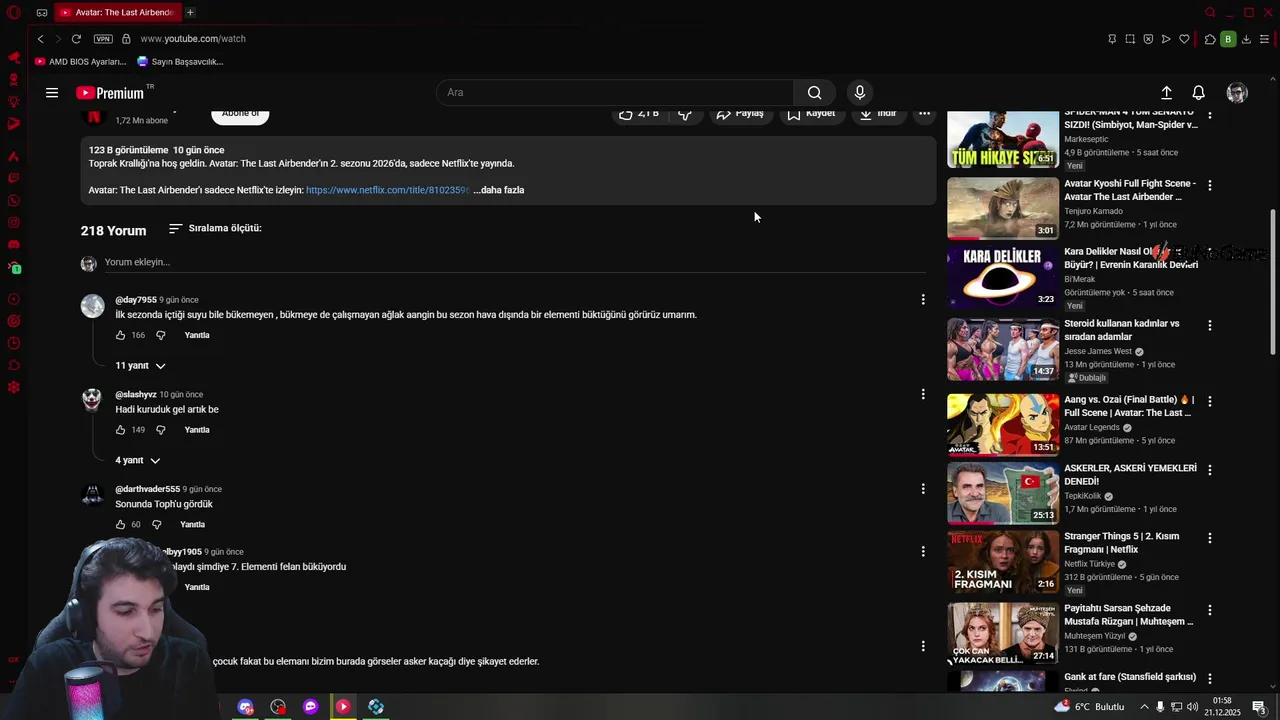Open Twitch in Opera sidebar
This screenshot has height=720, width=1280.
click(x=14, y=178)
